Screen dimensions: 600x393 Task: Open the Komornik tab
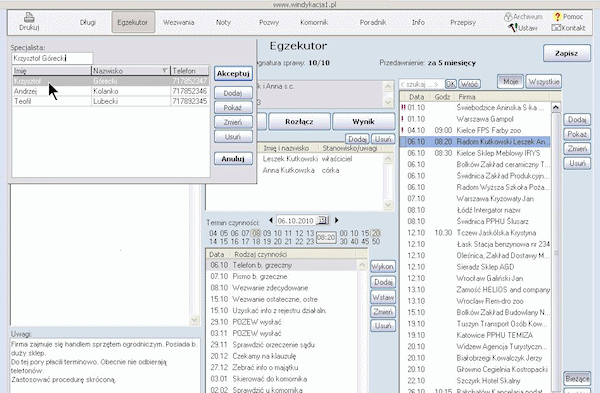pyautogui.click(x=314, y=22)
